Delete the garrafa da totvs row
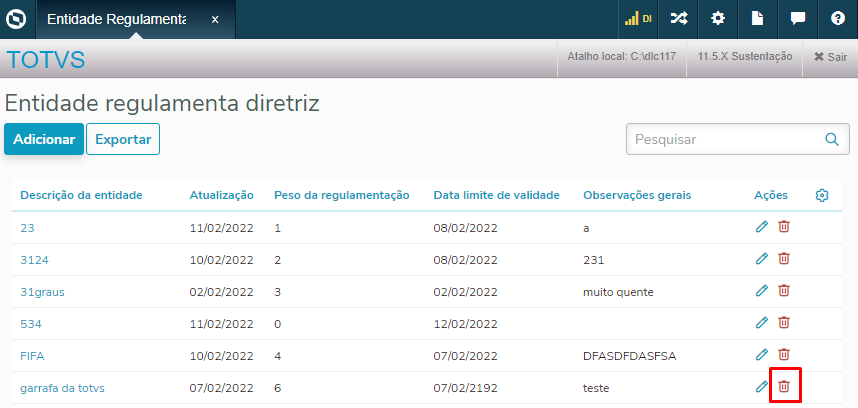The image size is (858, 408). tap(784, 387)
